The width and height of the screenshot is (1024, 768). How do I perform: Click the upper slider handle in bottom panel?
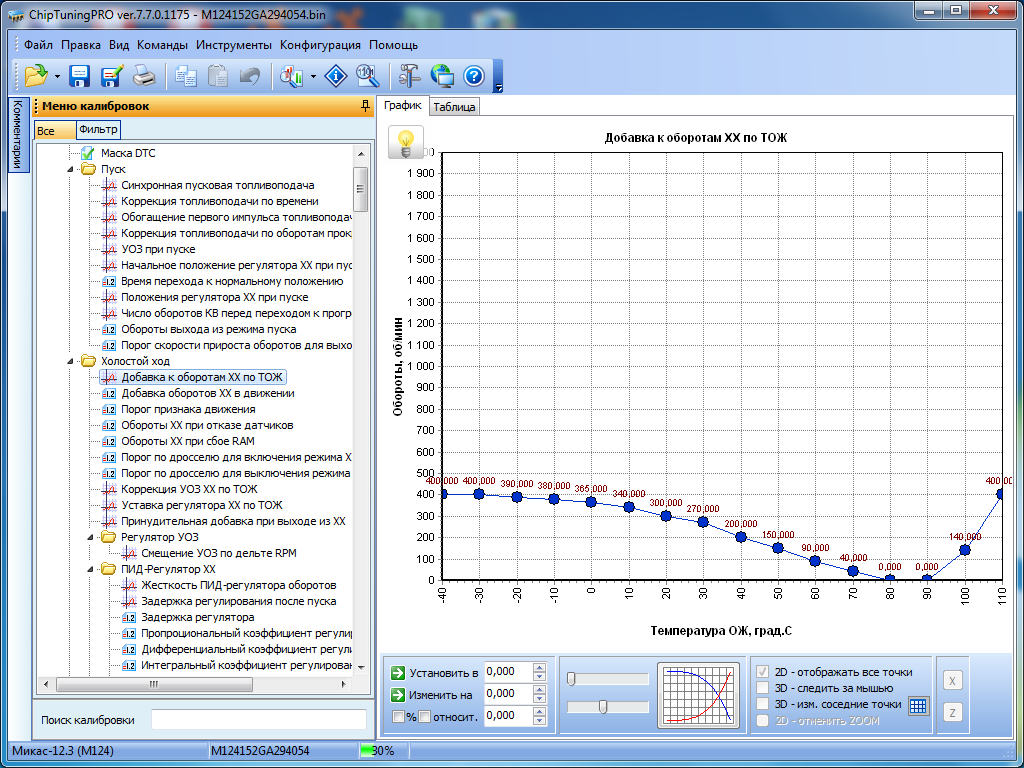tap(571, 679)
